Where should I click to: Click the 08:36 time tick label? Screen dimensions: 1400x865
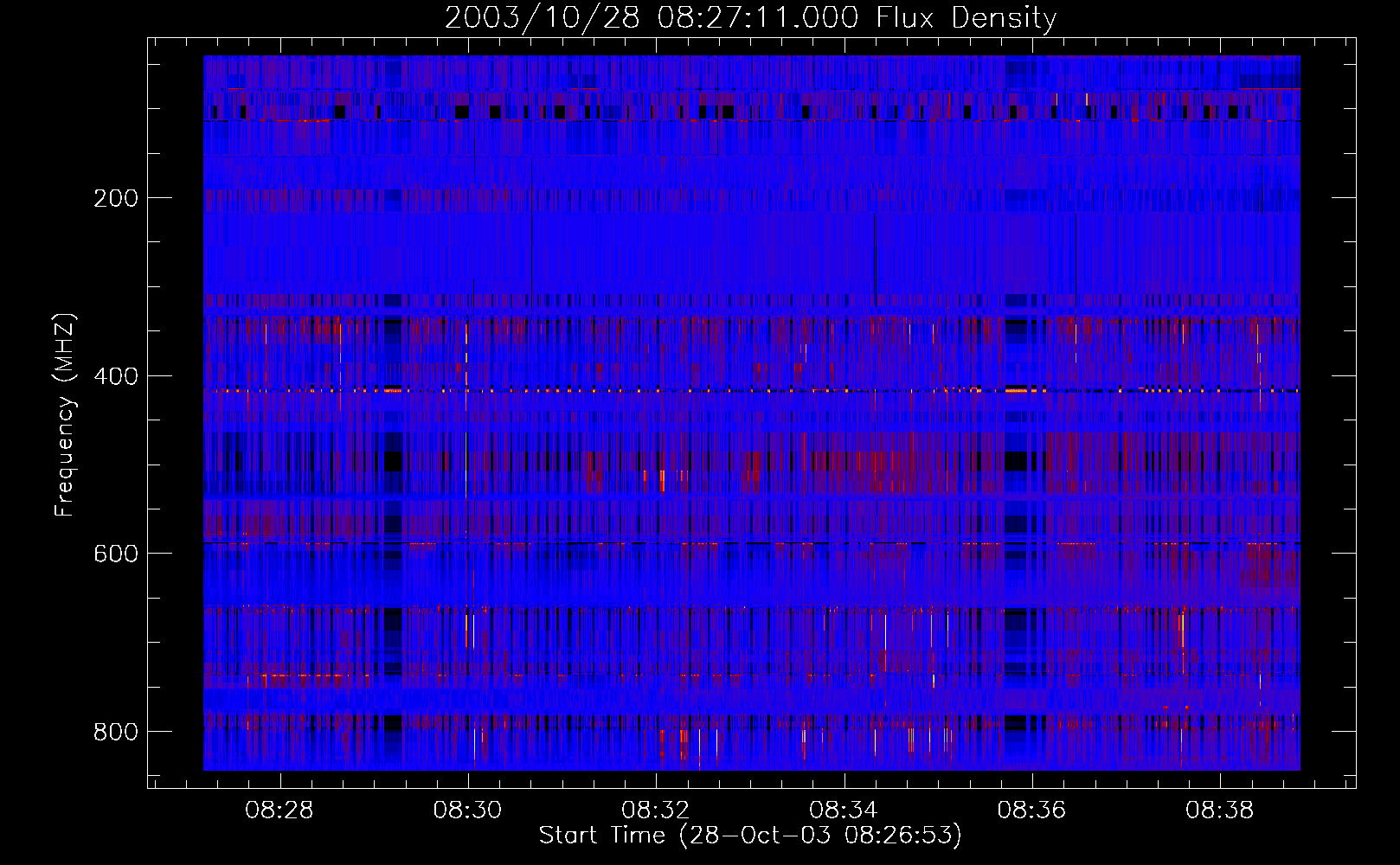click(1031, 811)
